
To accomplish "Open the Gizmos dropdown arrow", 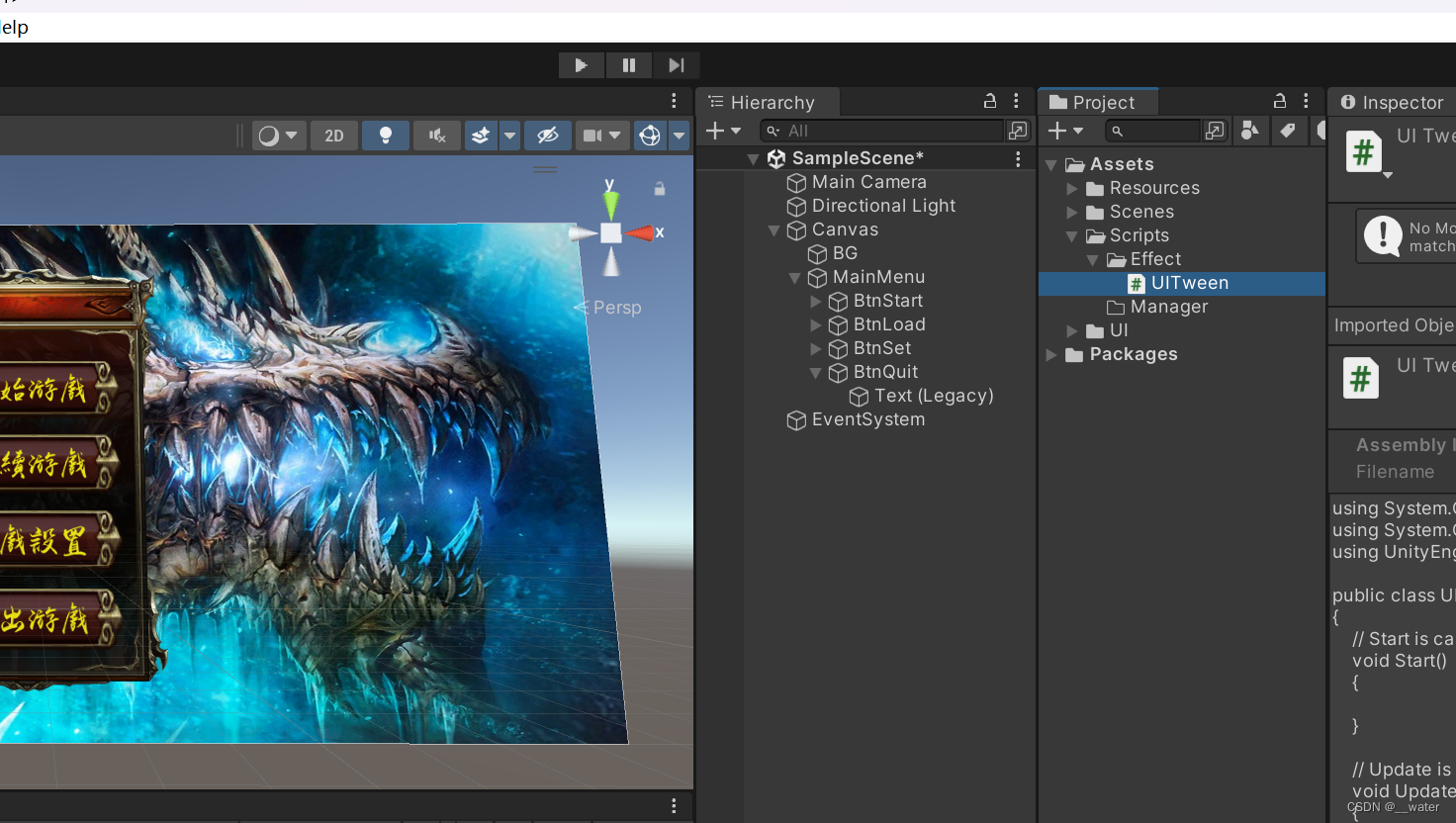I will (679, 136).
